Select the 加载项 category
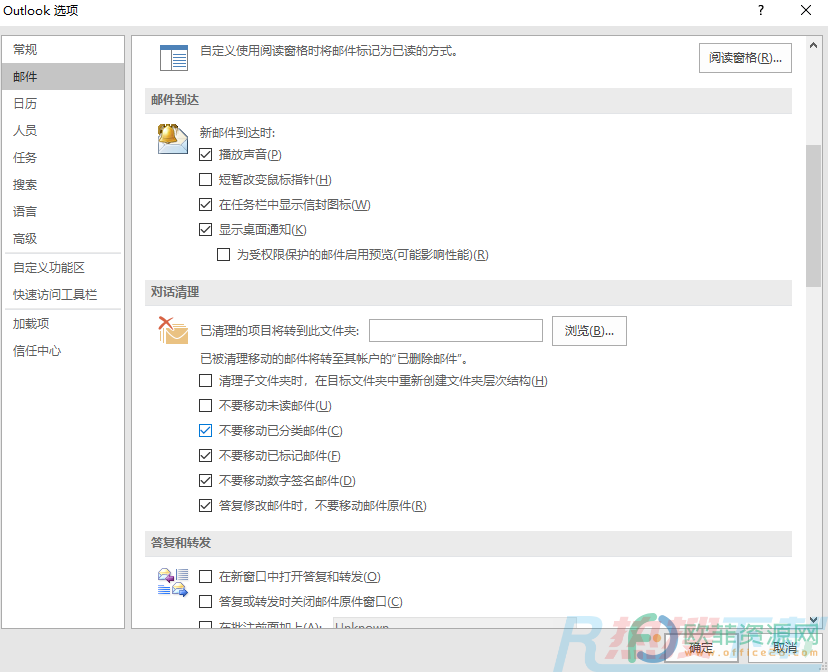This screenshot has width=828, height=672. click(x=63, y=324)
